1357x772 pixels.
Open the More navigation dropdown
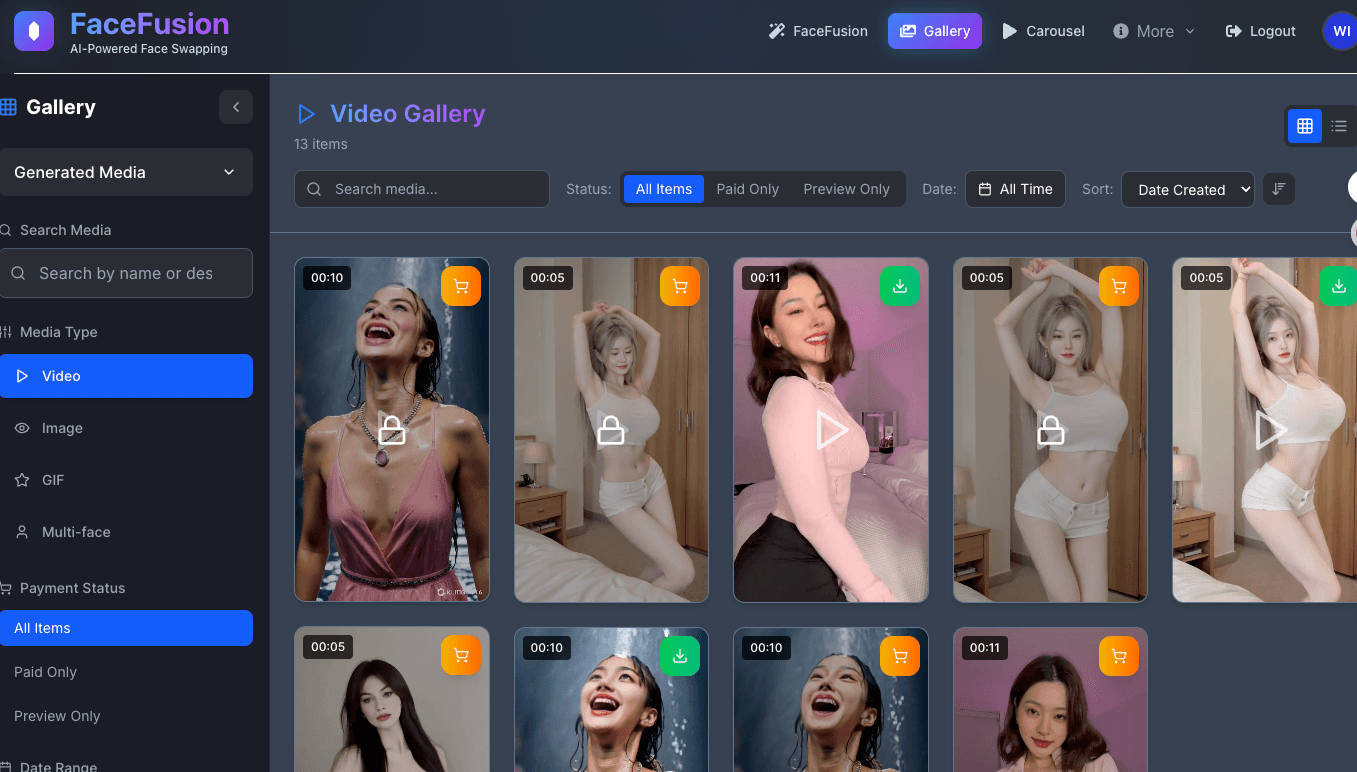(1153, 31)
